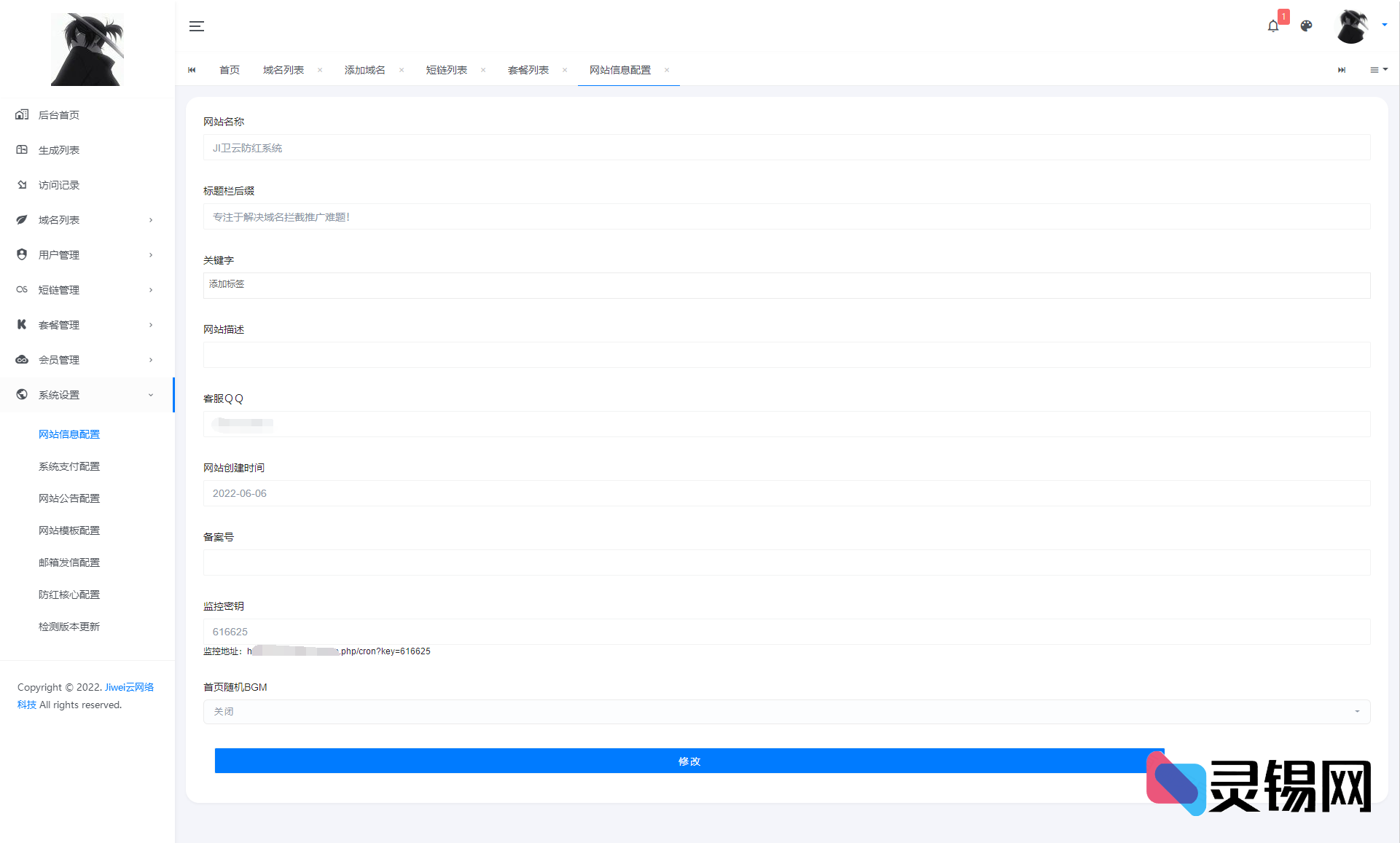Switch to the 短链列表 tab

[x=446, y=70]
